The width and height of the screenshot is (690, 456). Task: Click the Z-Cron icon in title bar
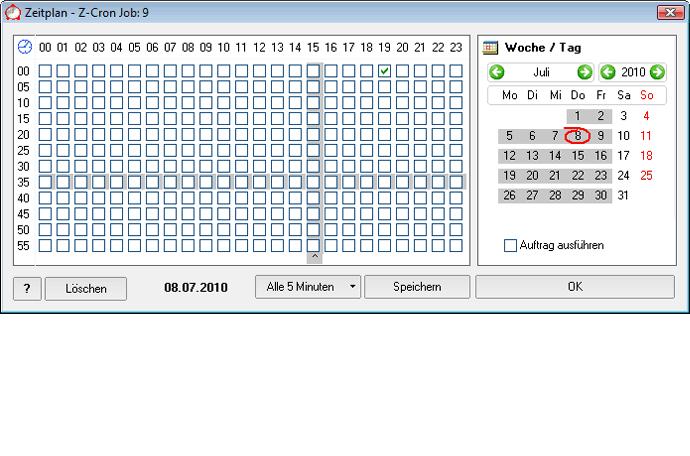coord(13,12)
